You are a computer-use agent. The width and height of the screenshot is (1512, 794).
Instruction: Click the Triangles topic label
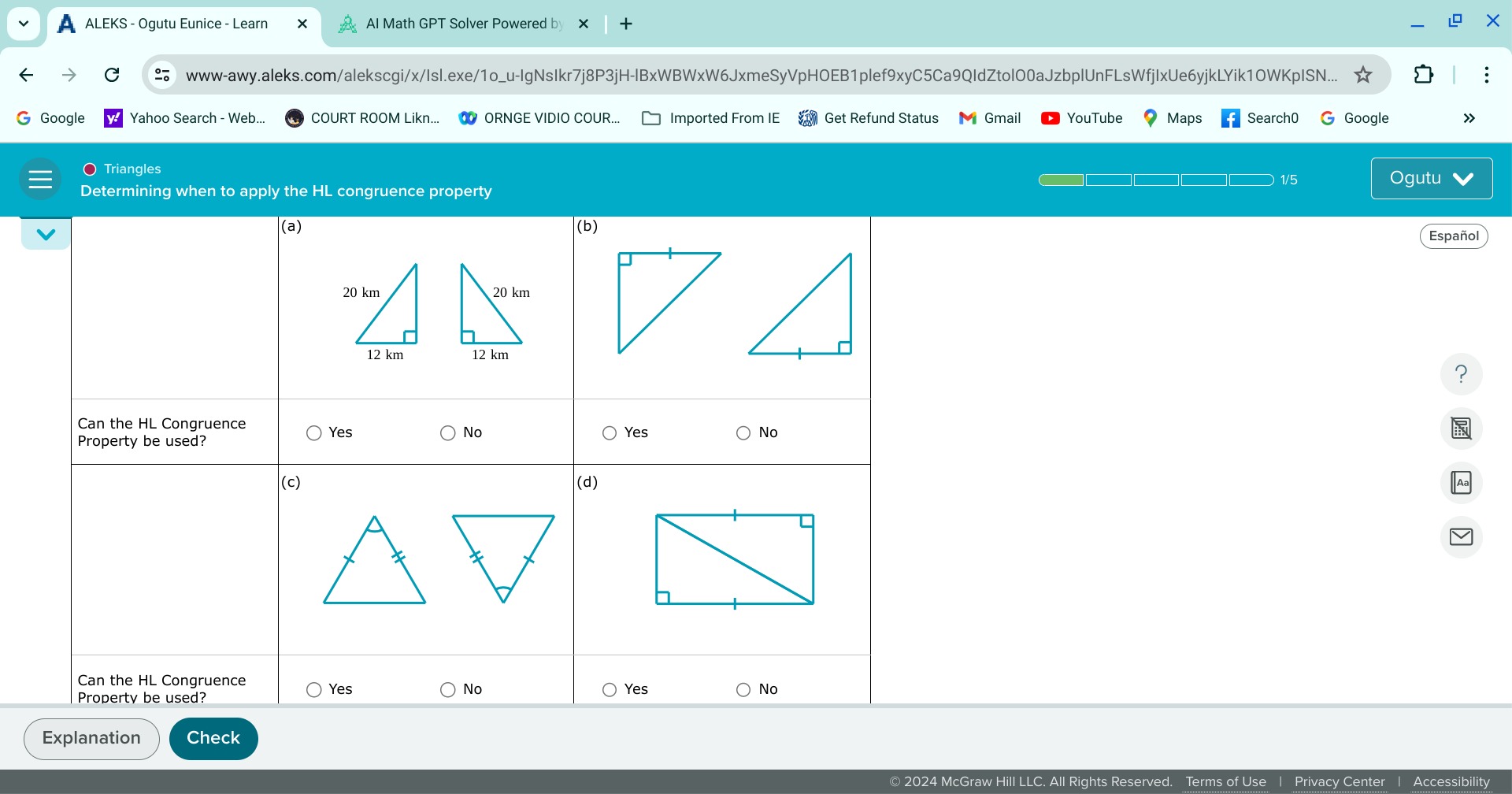pos(132,169)
